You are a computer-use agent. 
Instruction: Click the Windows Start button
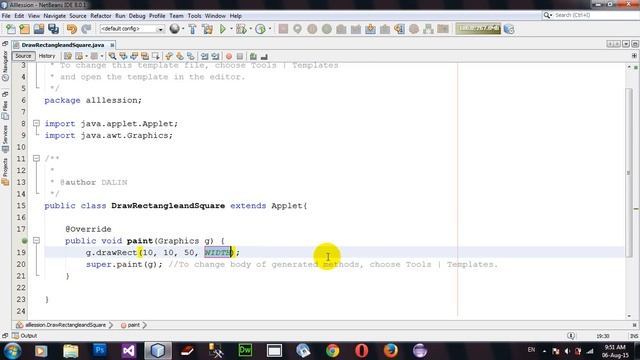point(12,351)
